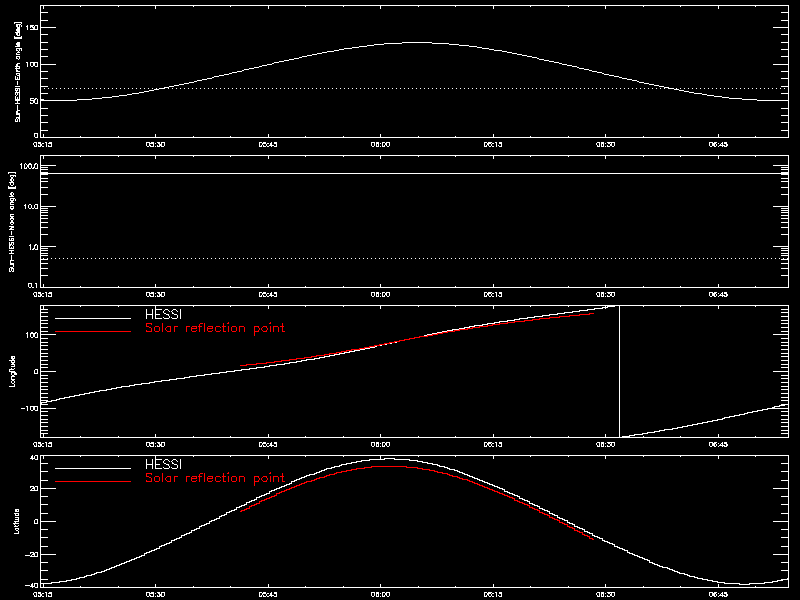The image size is (800, 600).
Task: Select 'HESSI' legend label in Longitude plot
Action: pos(163,314)
